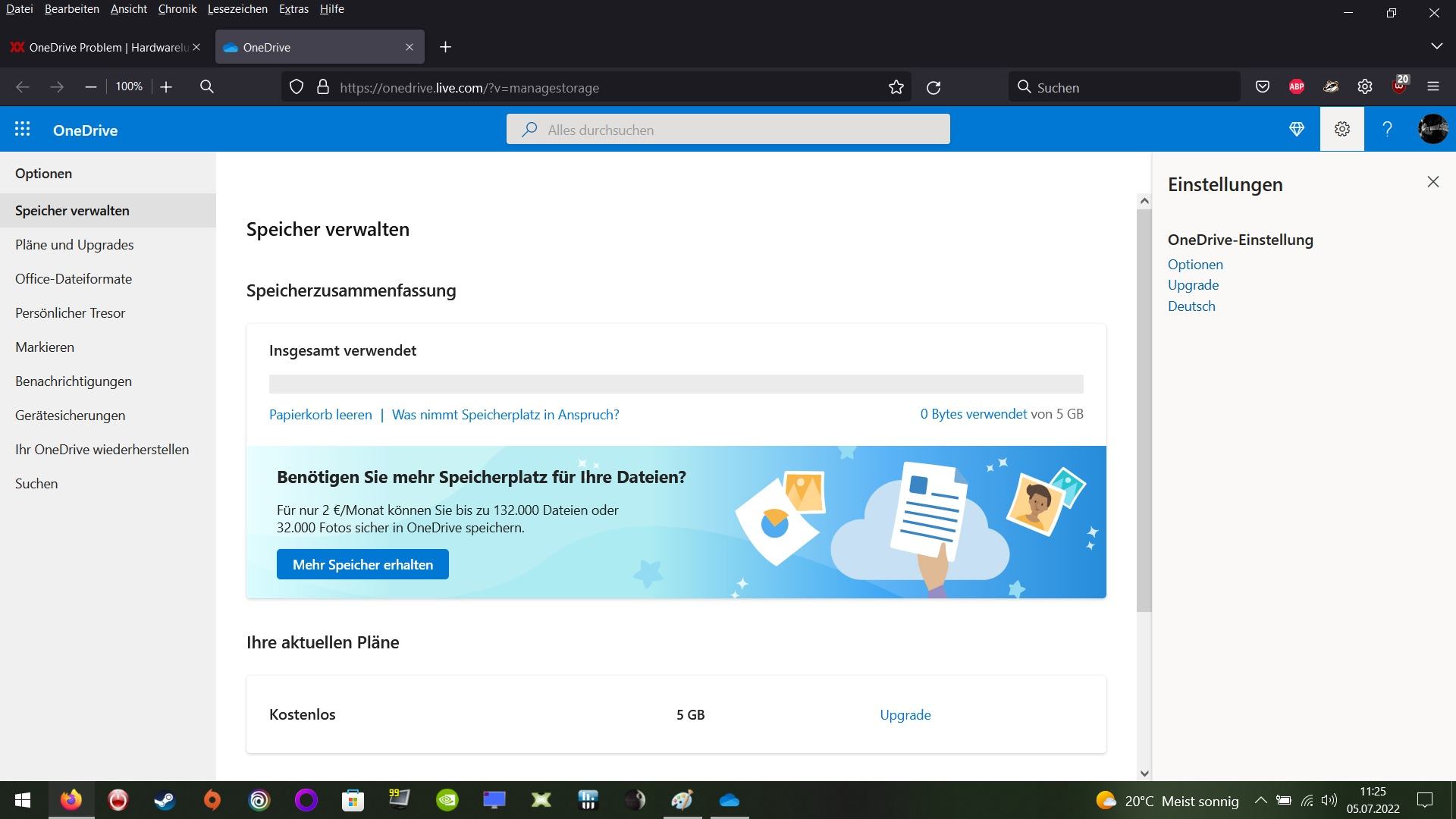Open Suchen options in sidebar
Viewport: 1456px width, 819px height.
point(108,484)
